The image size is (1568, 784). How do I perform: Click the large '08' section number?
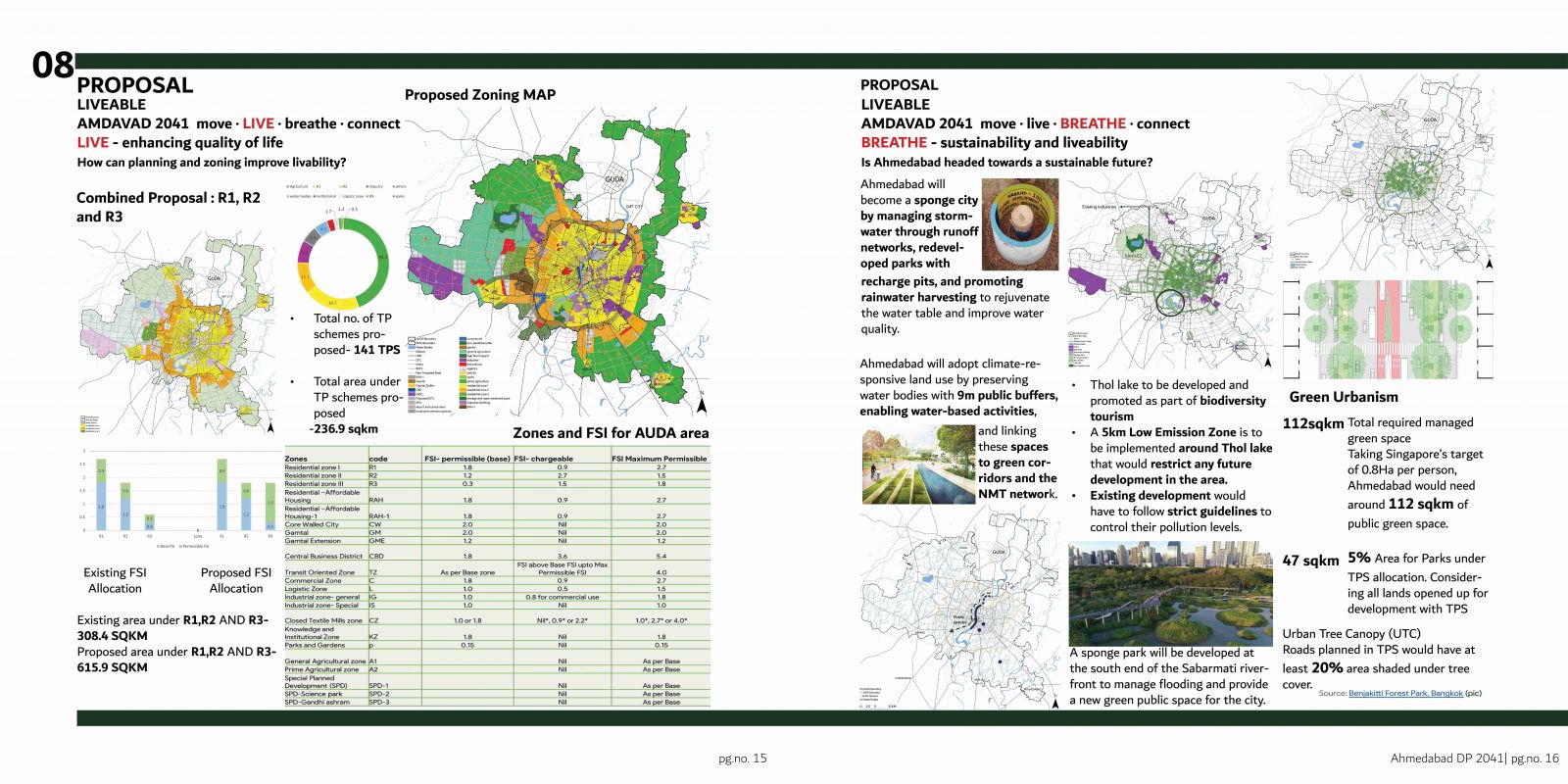pos(53,66)
